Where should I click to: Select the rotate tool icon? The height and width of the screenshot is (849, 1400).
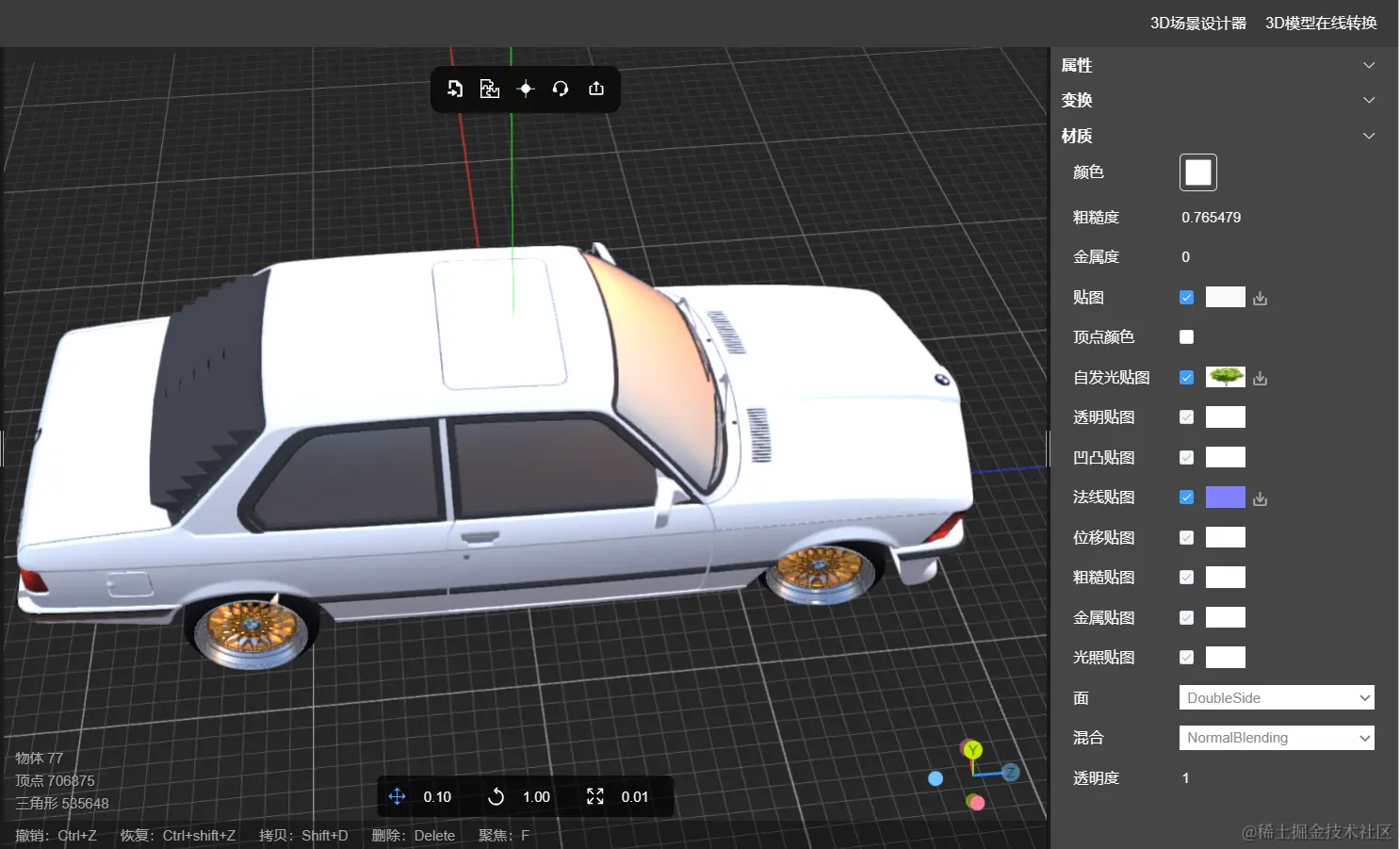coord(496,796)
